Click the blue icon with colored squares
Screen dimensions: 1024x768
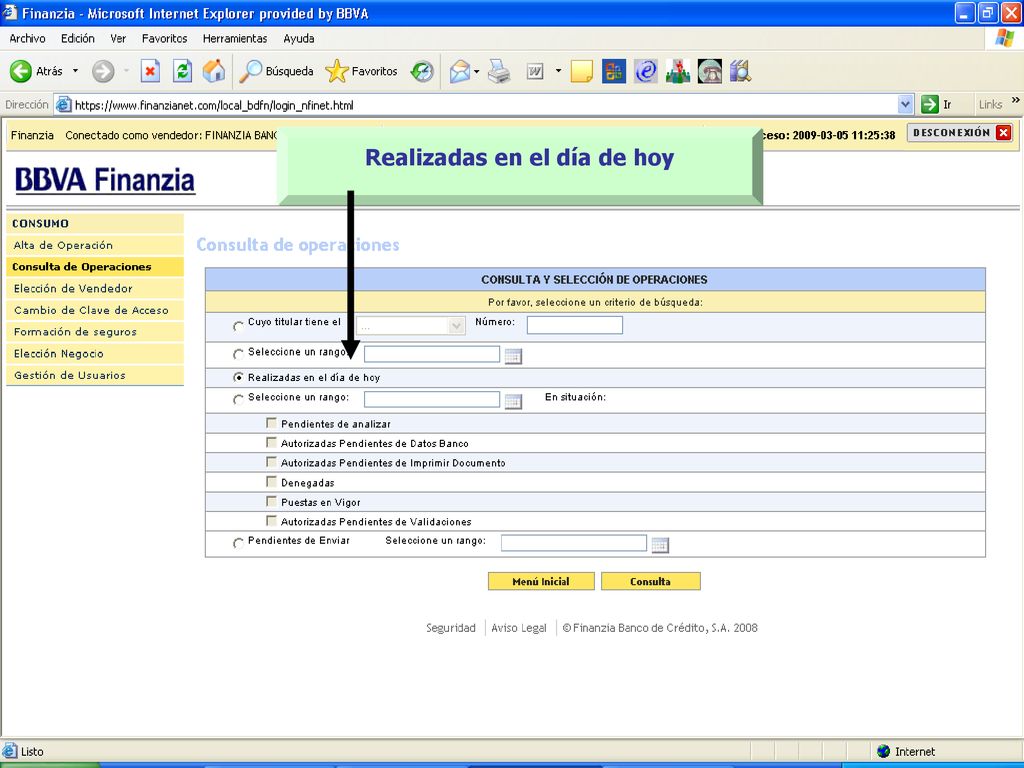(613, 71)
